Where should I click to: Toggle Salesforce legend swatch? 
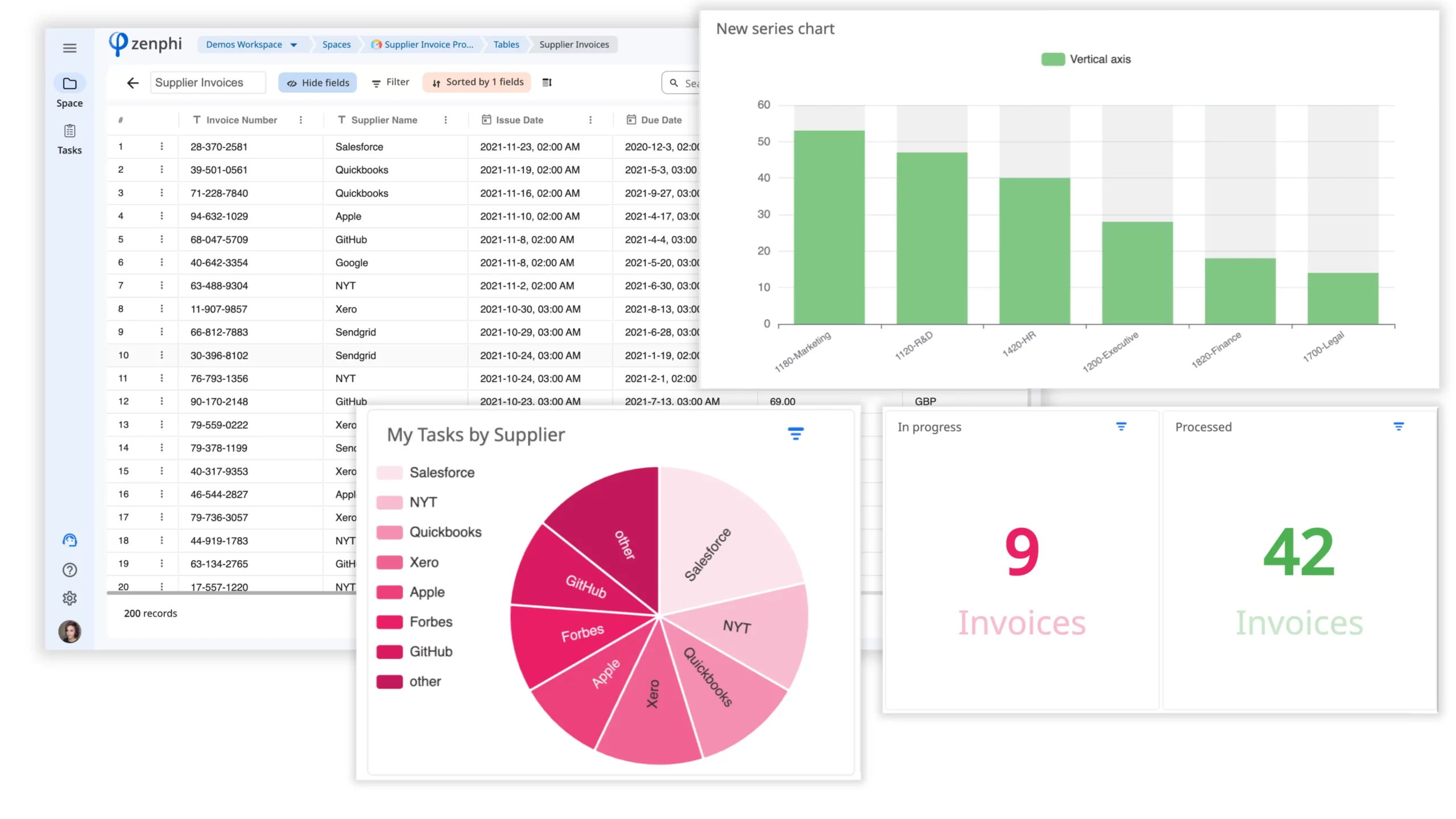pos(389,472)
